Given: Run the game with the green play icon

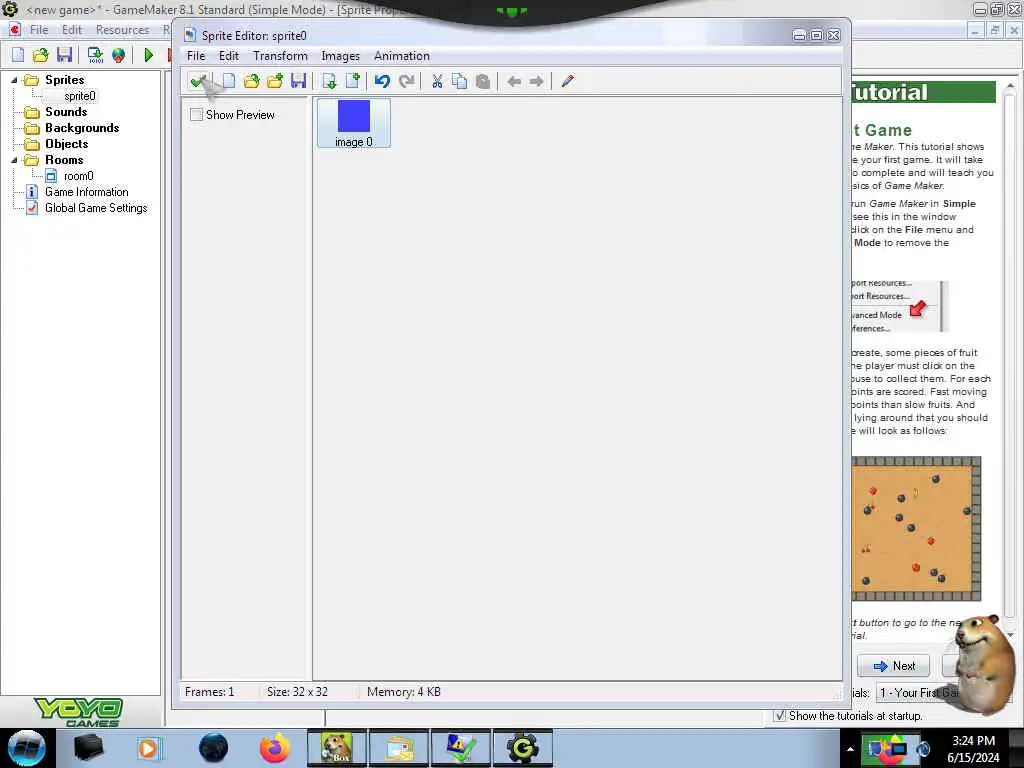Looking at the screenshot, I should (x=149, y=55).
